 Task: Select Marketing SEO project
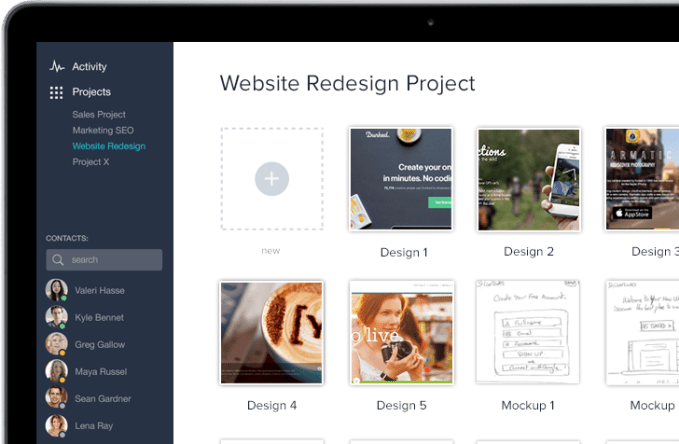(x=103, y=130)
